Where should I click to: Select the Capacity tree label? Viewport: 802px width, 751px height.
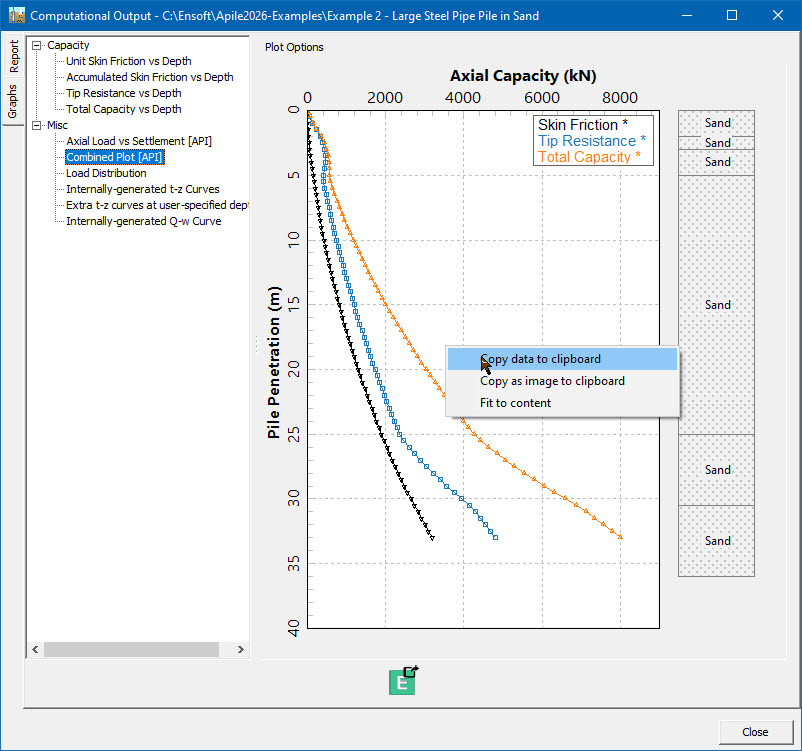coord(68,46)
